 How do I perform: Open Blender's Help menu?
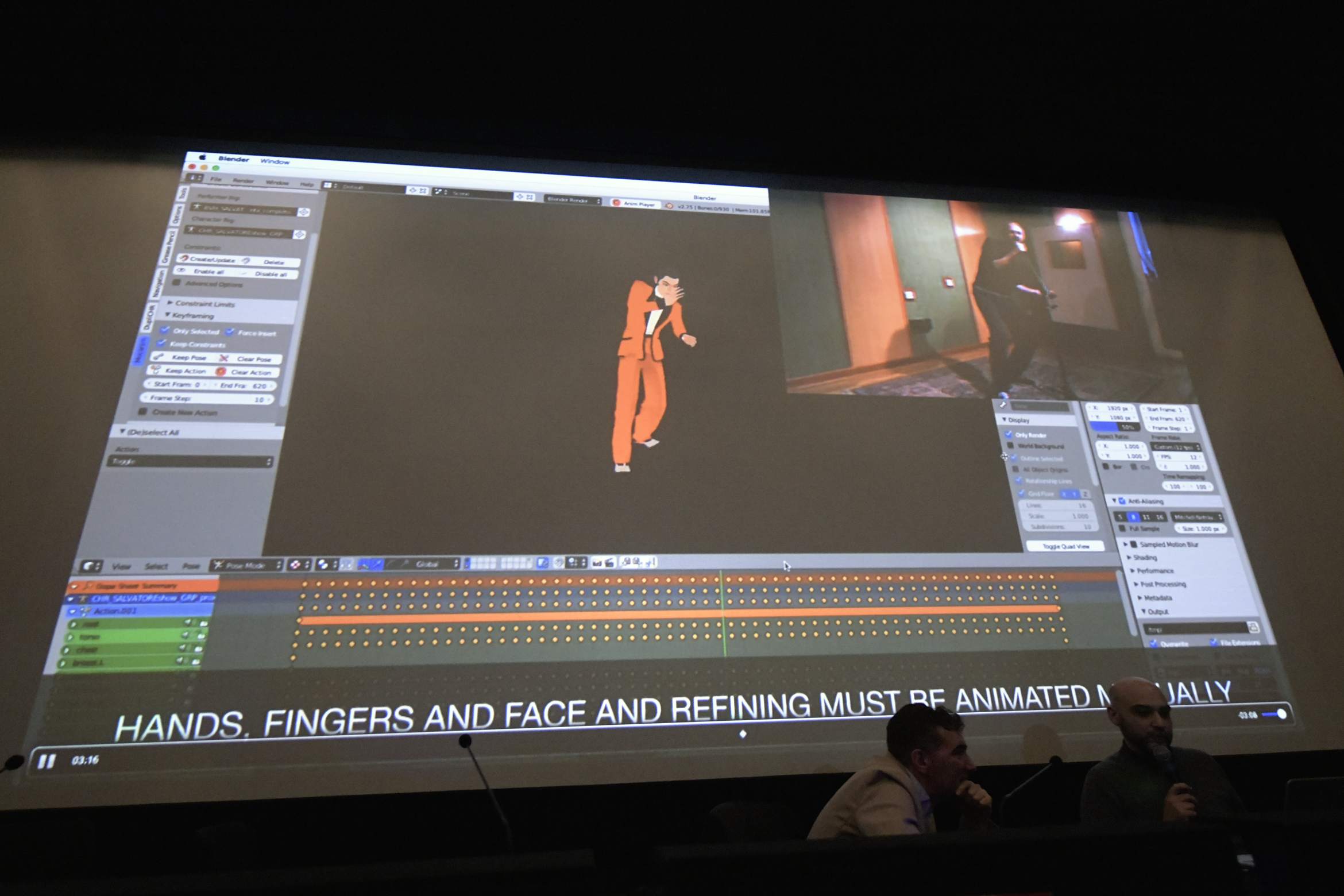[307, 184]
